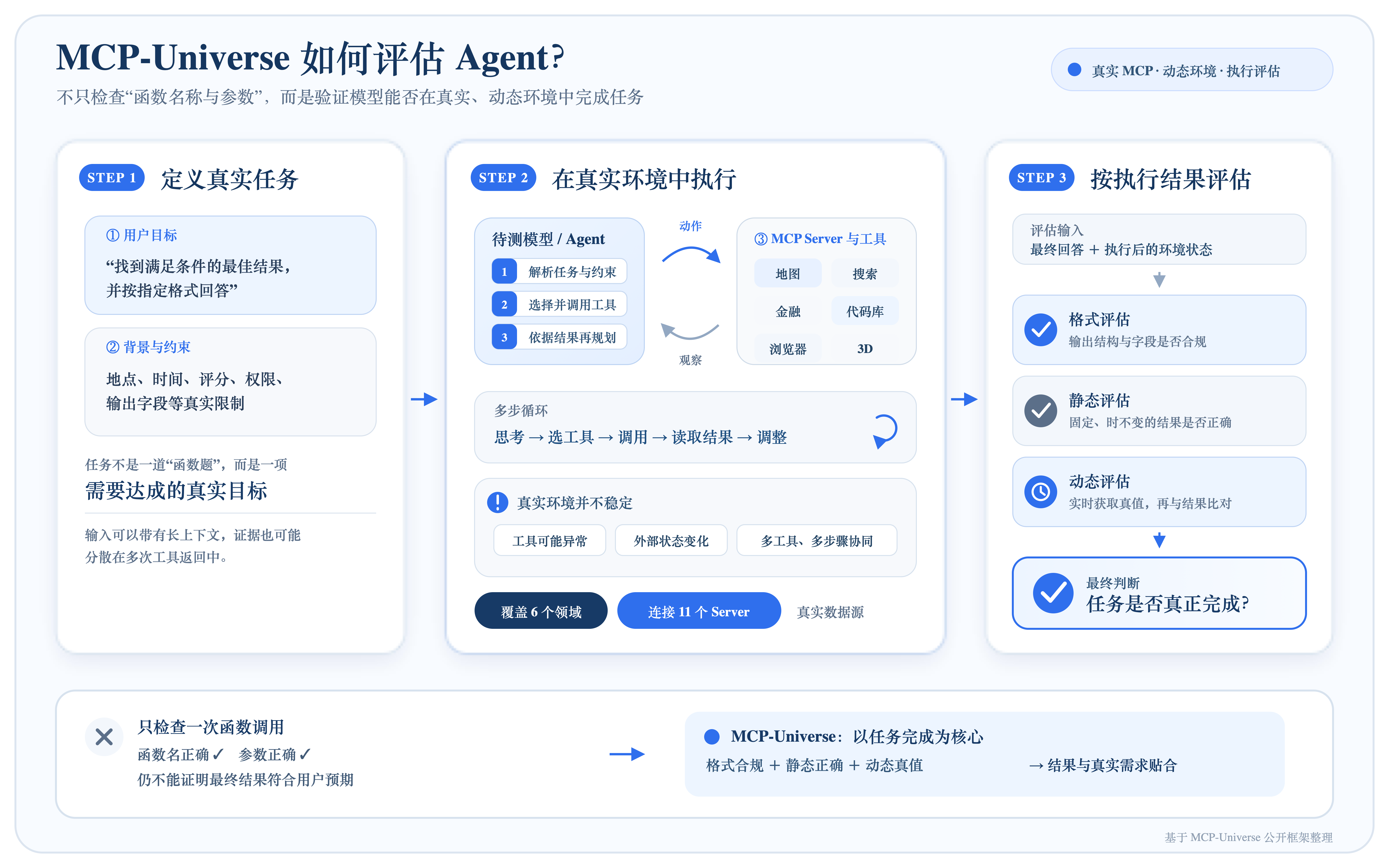Click the blue checkmark icon beside 格式评估
1389x868 pixels.
(1040, 330)
